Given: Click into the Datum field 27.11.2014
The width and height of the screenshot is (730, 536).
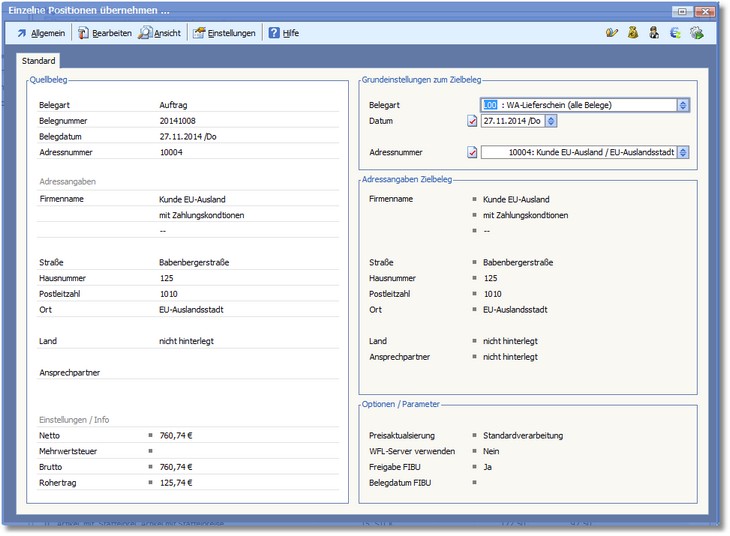Looking at the screenshot, I should pos(512,121).
